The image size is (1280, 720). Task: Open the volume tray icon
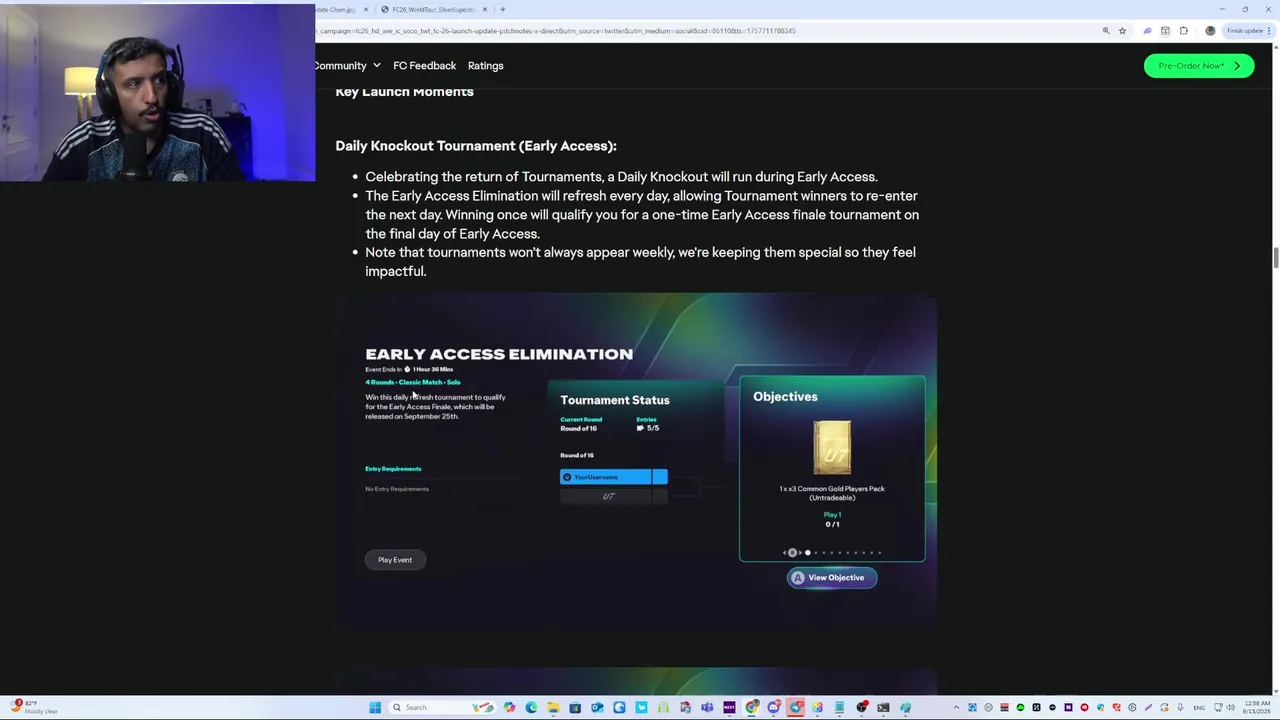[x=1231, y=707]
